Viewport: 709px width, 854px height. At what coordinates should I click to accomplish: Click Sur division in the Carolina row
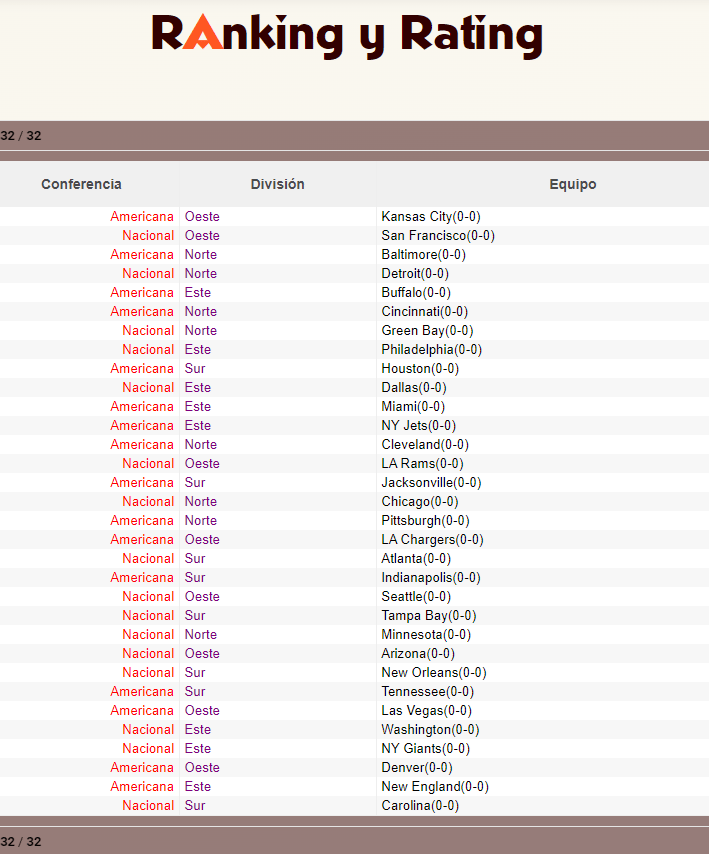(195, 806)
